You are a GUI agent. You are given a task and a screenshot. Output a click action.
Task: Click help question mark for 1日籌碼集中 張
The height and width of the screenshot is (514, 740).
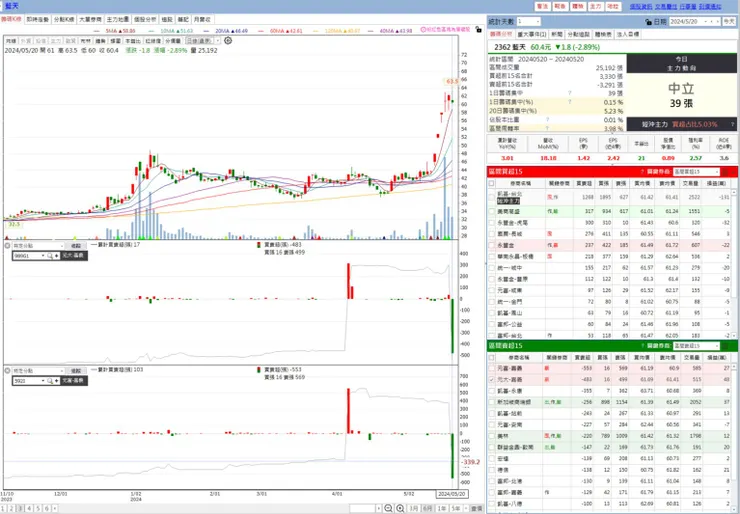point(570,93)
